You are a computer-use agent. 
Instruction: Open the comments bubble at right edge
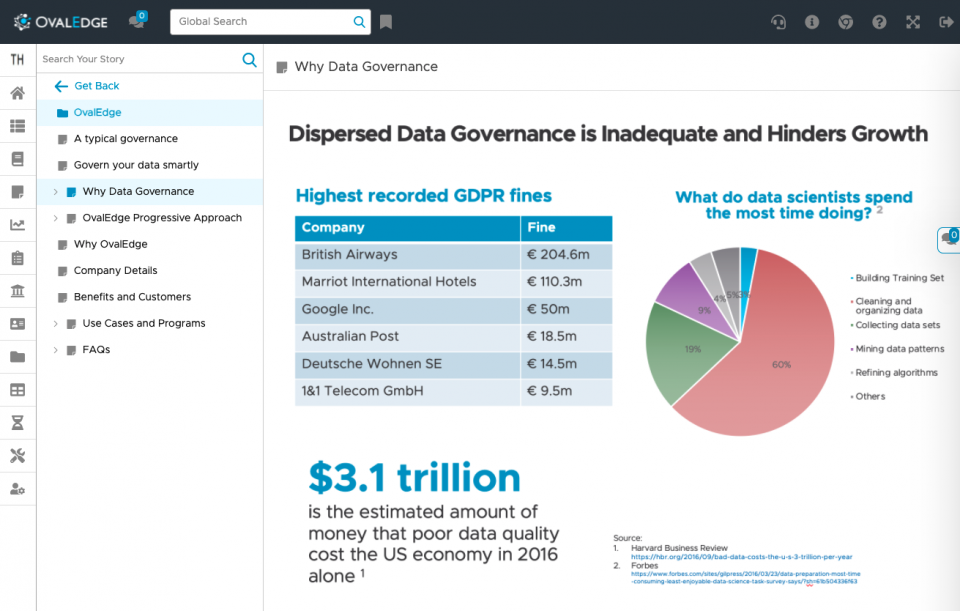pos(949,239)
